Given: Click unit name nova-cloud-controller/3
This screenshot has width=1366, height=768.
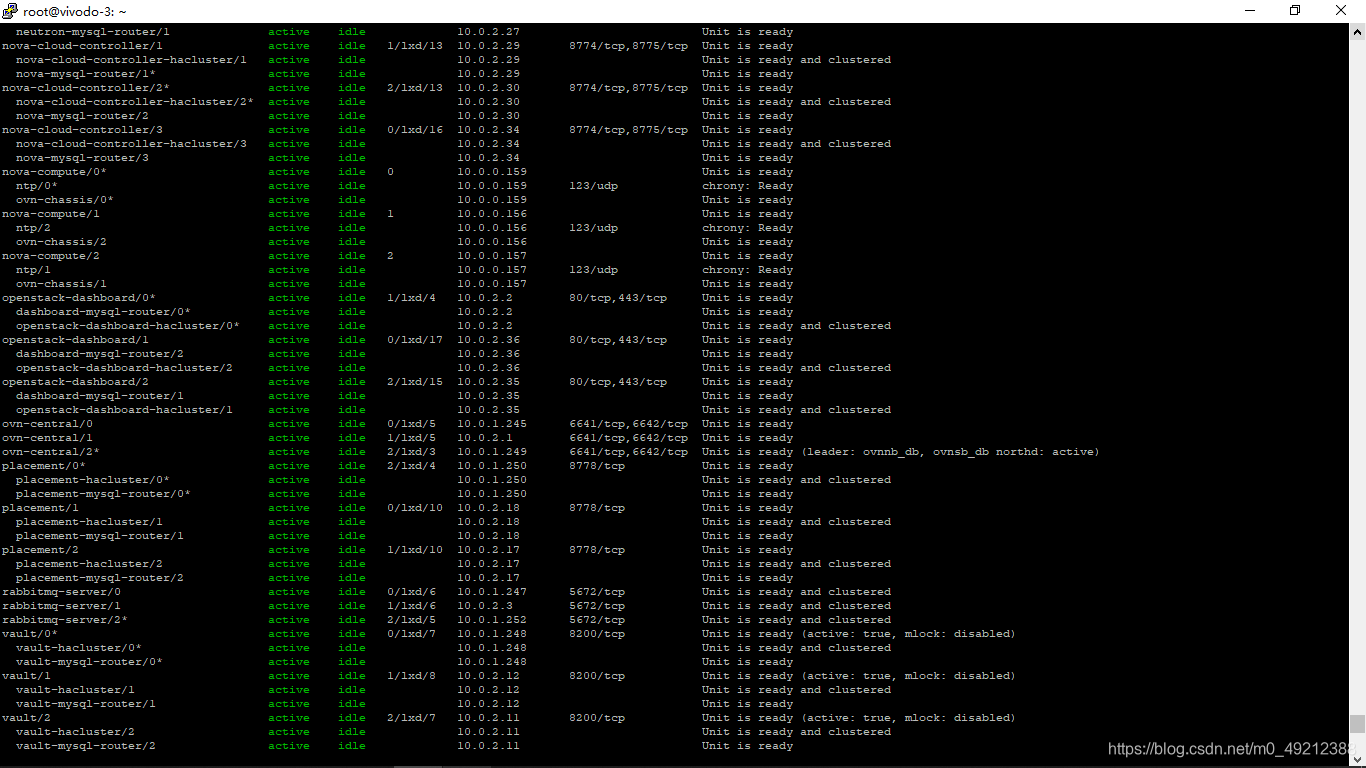Looking at the screenshot, I should pyautogui.click(x=83, y=130).
